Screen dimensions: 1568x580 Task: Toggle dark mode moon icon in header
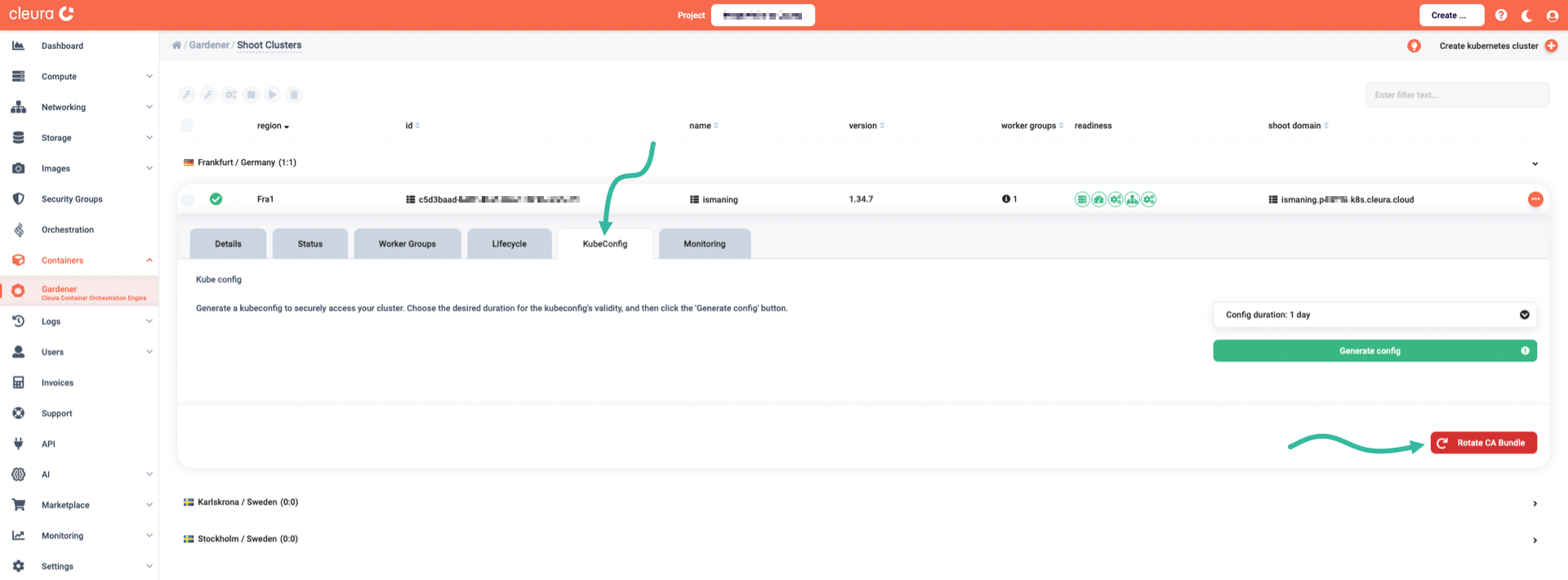1526,16
